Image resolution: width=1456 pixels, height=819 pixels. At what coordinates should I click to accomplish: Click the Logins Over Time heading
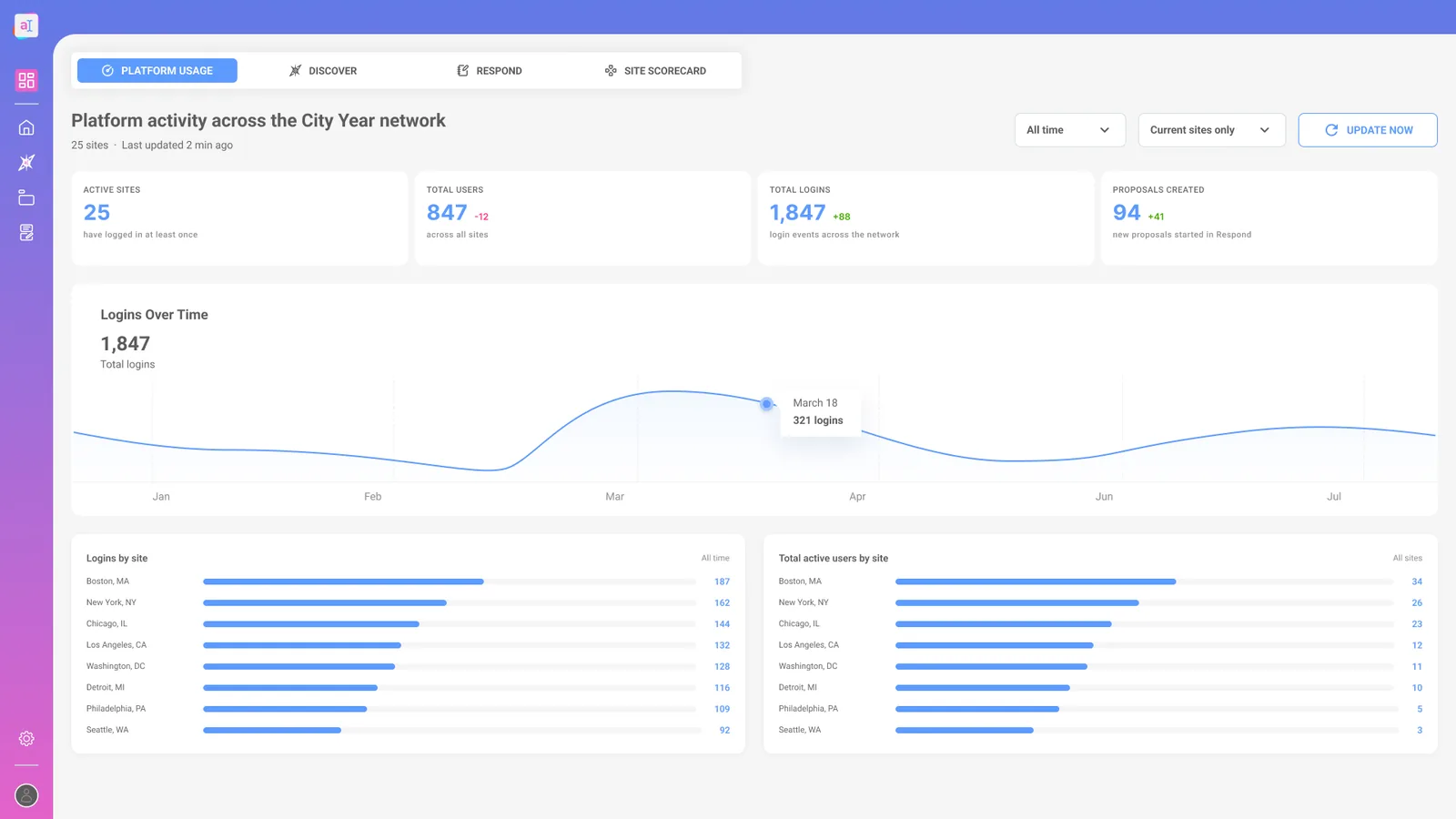click(154, 315)
